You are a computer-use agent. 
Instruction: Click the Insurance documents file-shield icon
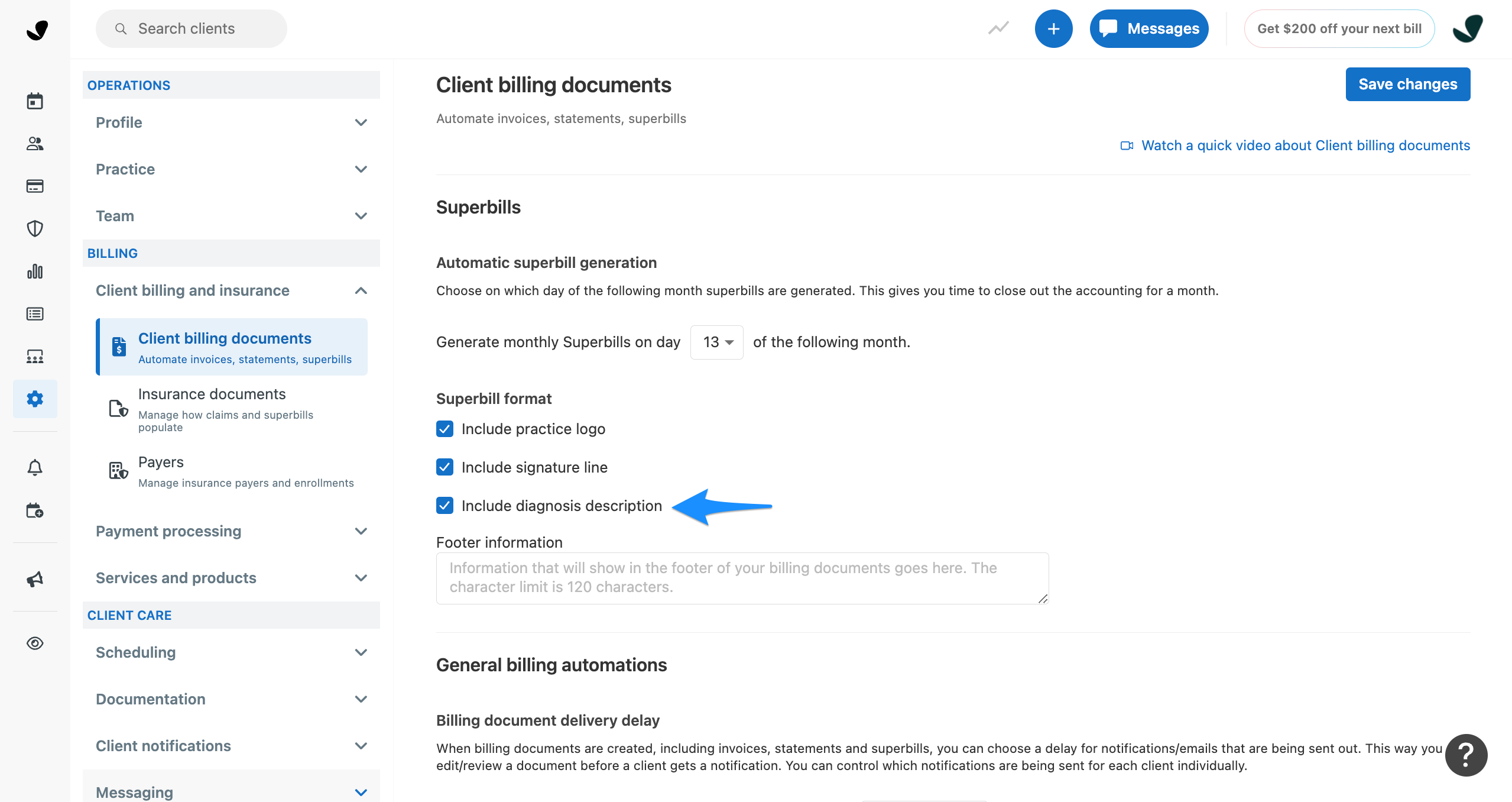118,408
